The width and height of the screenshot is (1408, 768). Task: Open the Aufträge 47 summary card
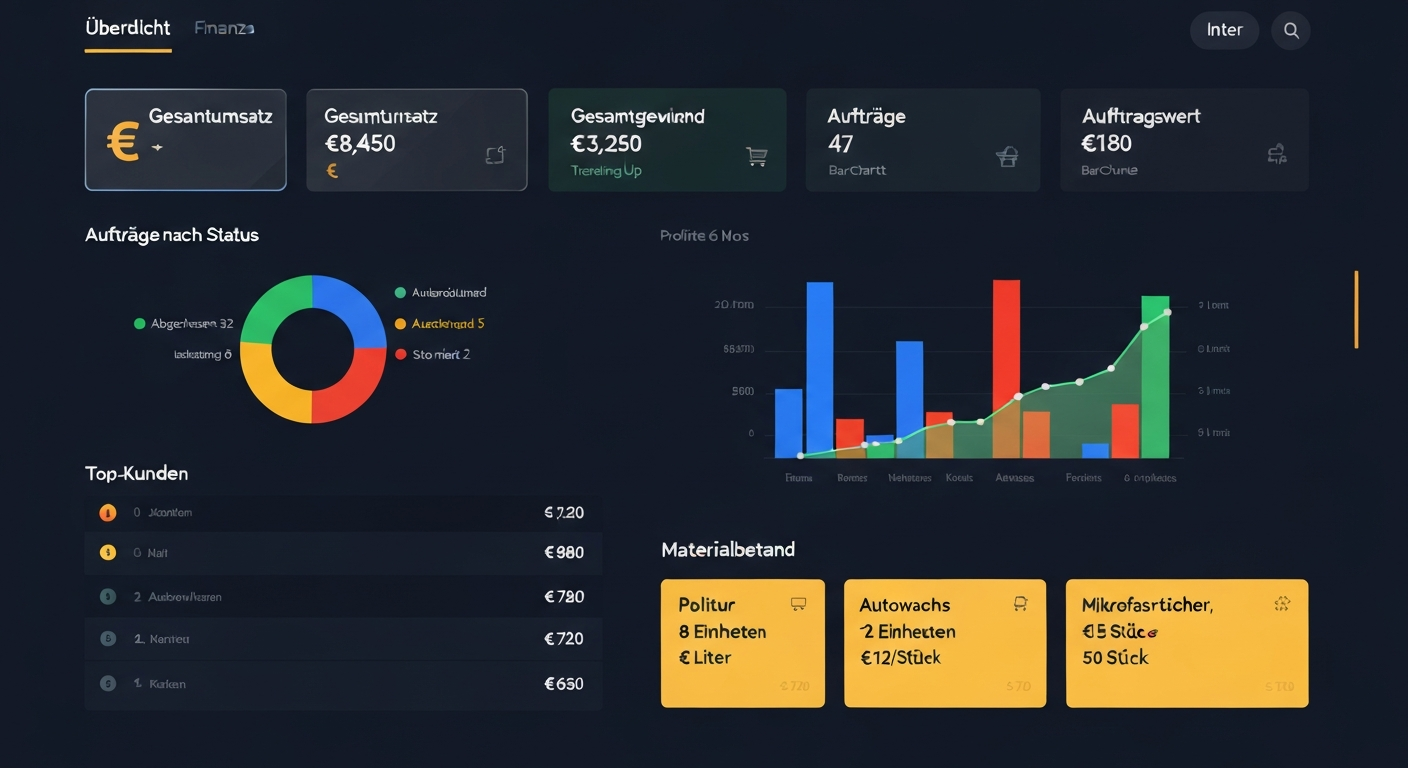tap(922, 140)
